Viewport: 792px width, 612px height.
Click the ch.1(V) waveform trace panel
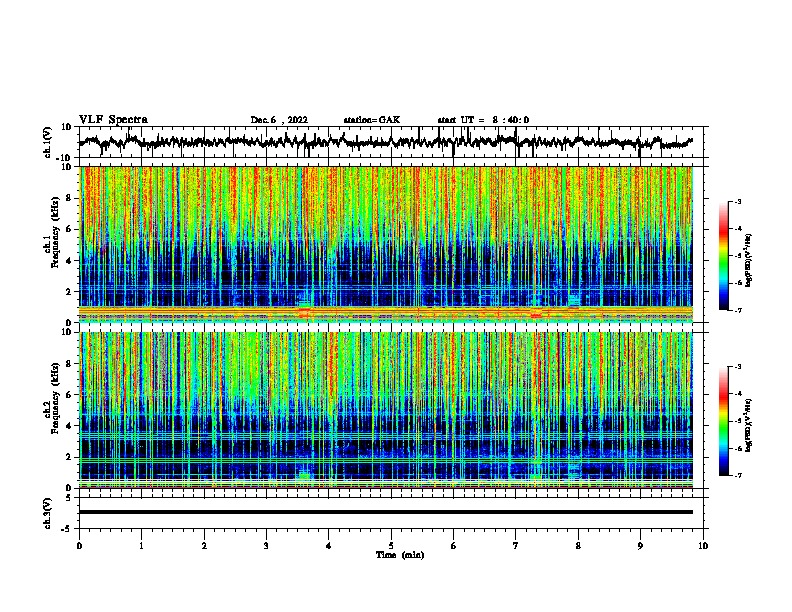393,142
